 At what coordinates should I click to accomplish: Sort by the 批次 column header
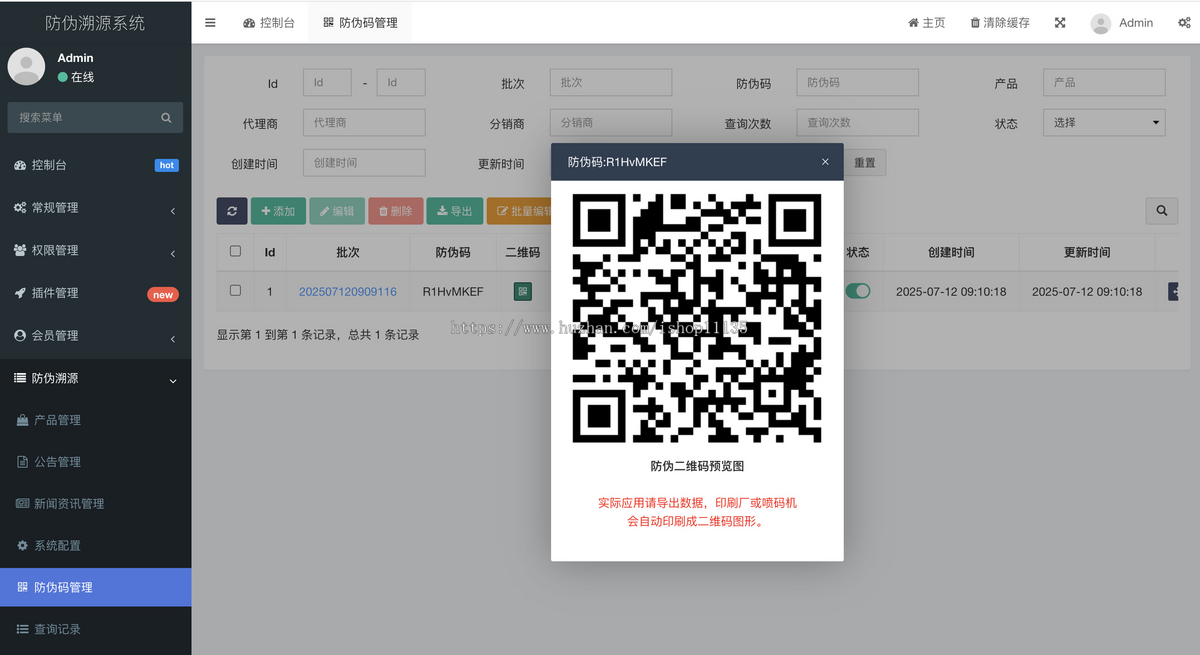point(348,252)
